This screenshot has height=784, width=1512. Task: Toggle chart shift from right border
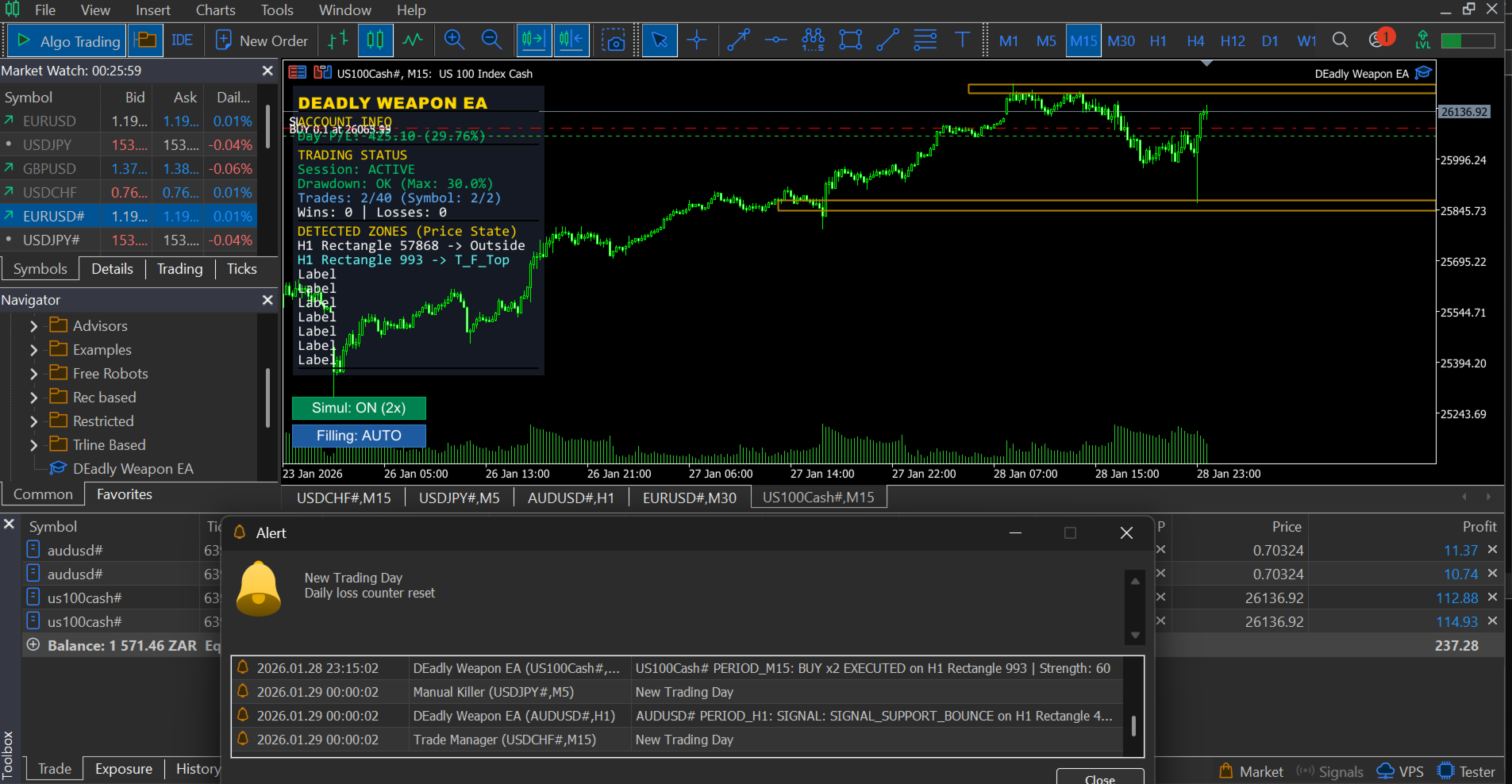571,40
